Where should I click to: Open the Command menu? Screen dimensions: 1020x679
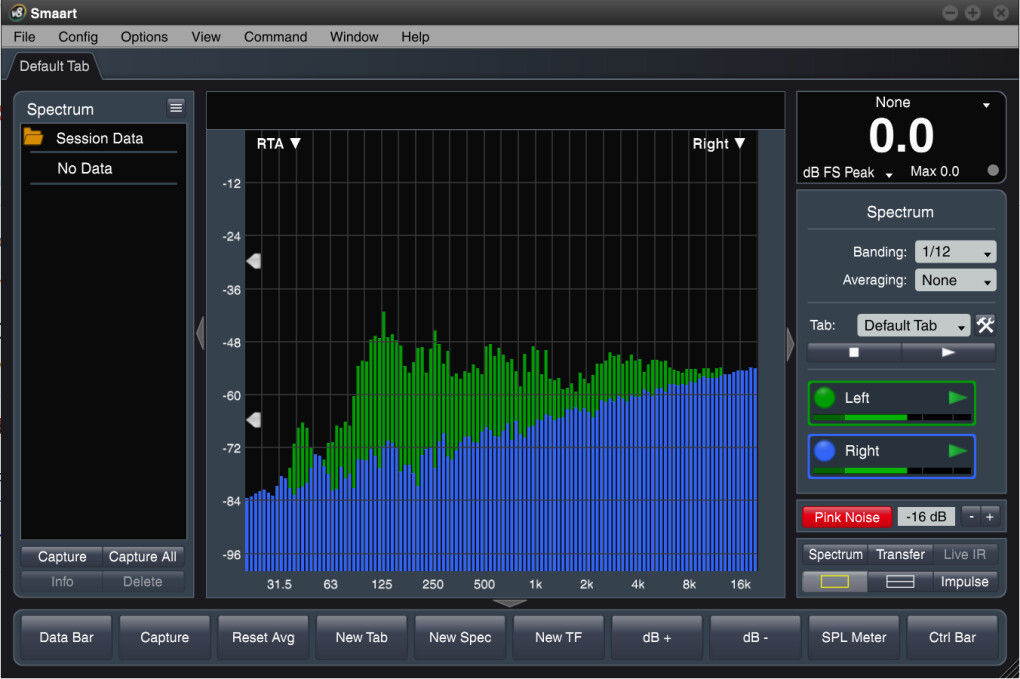275,37
